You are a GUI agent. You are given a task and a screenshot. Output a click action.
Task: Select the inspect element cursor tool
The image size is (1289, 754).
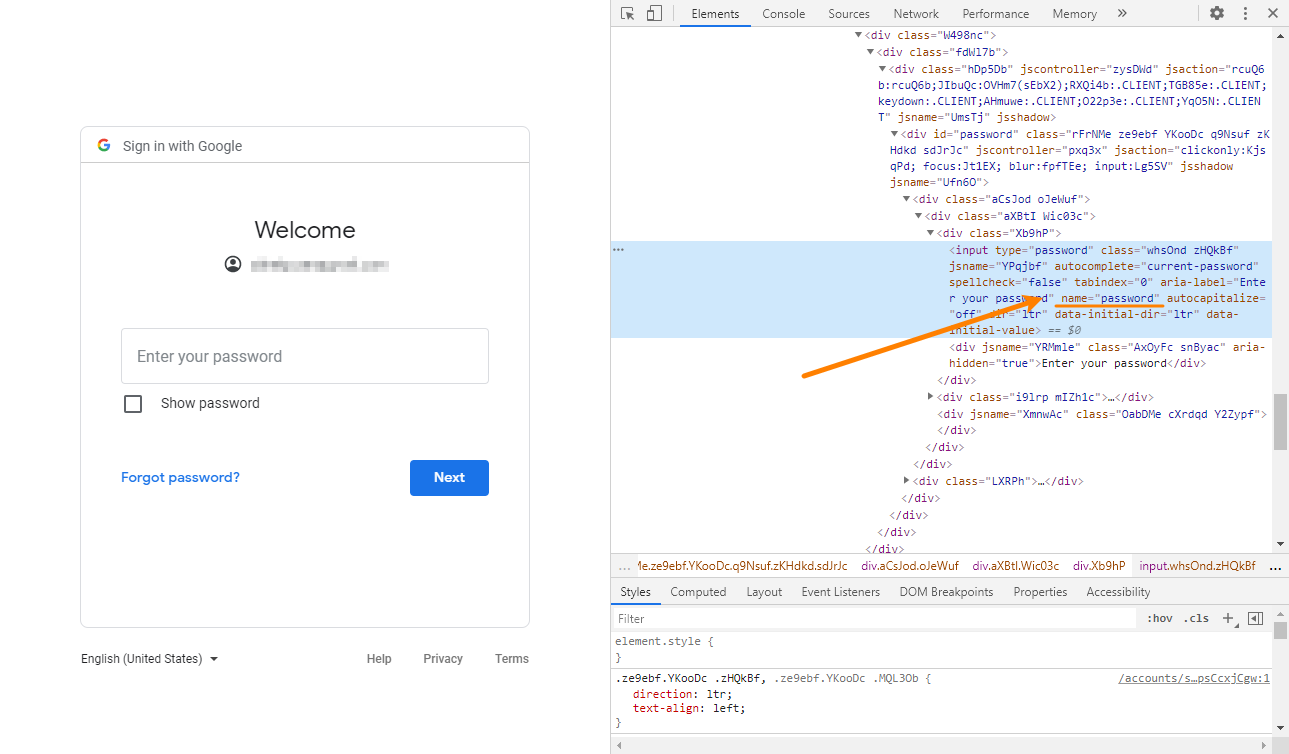628,13
